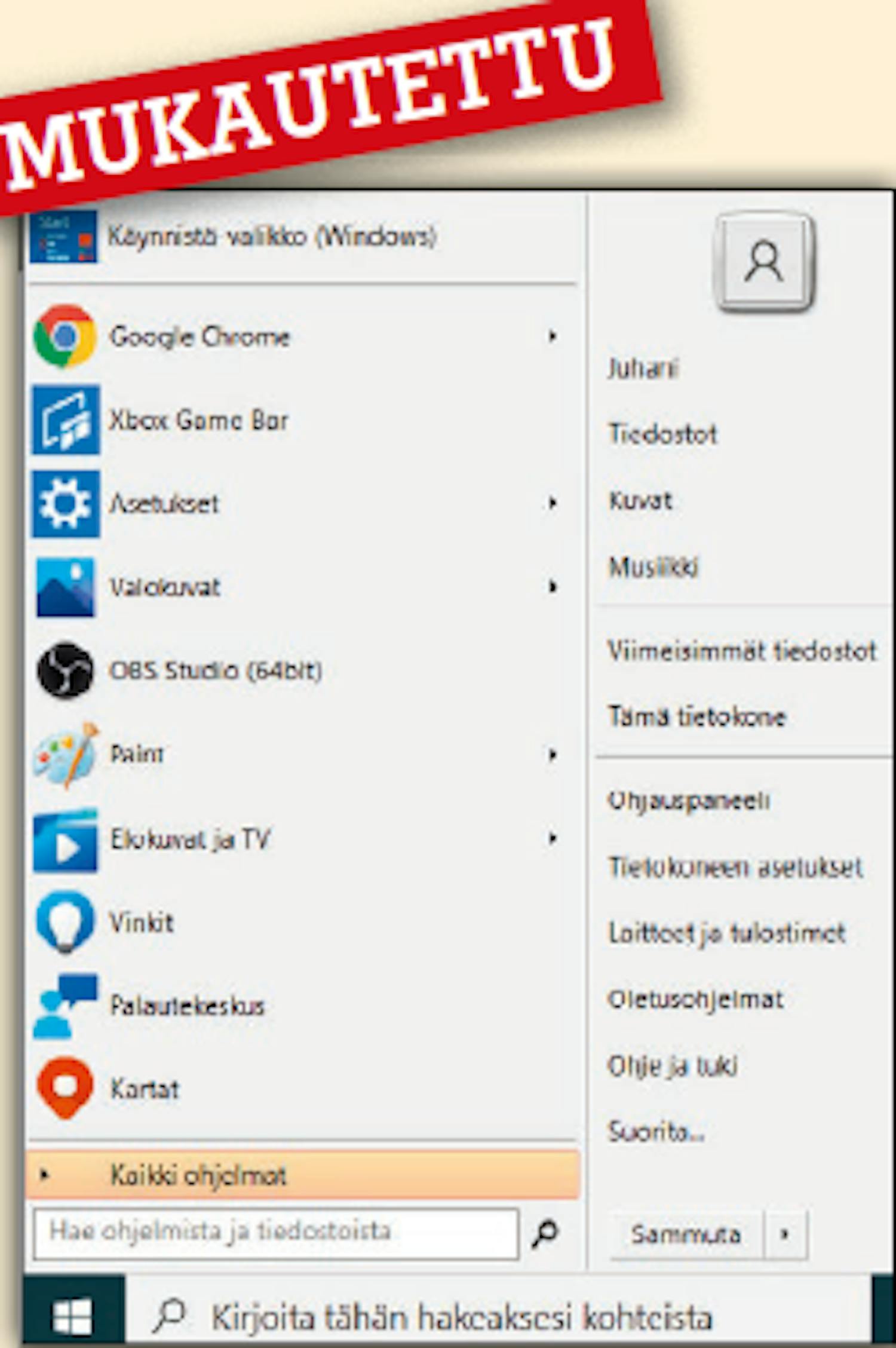Expand the Paint submenu arrow
The image size is (896, 1348).
coord(553,755)
